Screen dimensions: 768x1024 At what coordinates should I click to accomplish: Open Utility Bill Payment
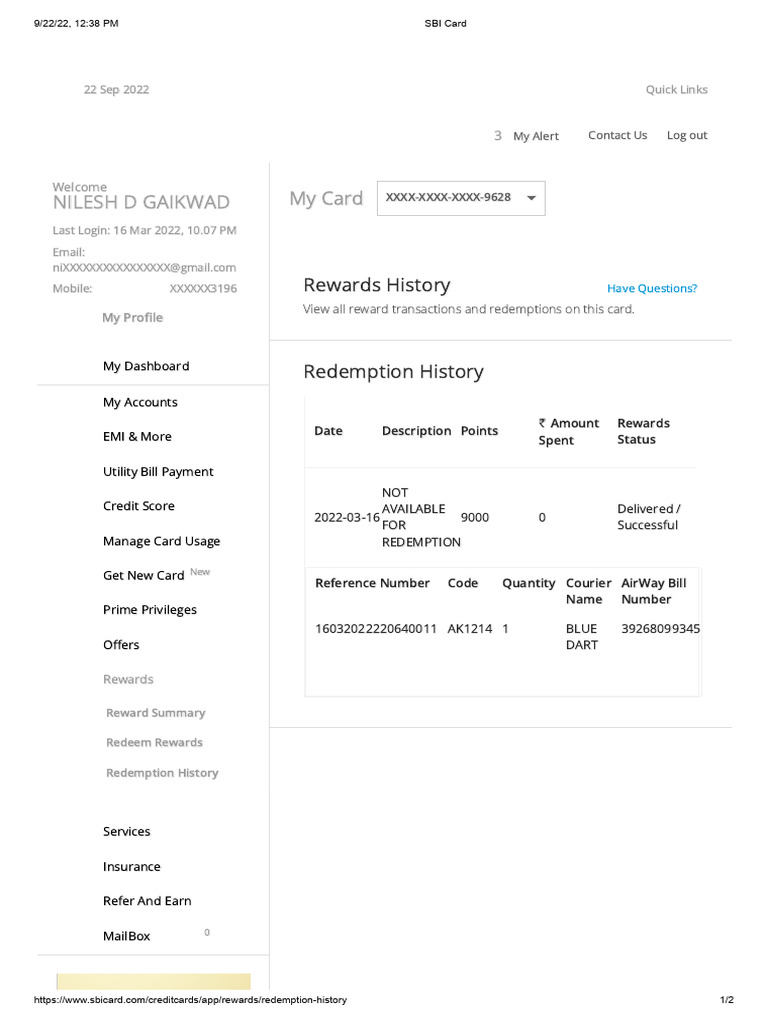point(158,472)
